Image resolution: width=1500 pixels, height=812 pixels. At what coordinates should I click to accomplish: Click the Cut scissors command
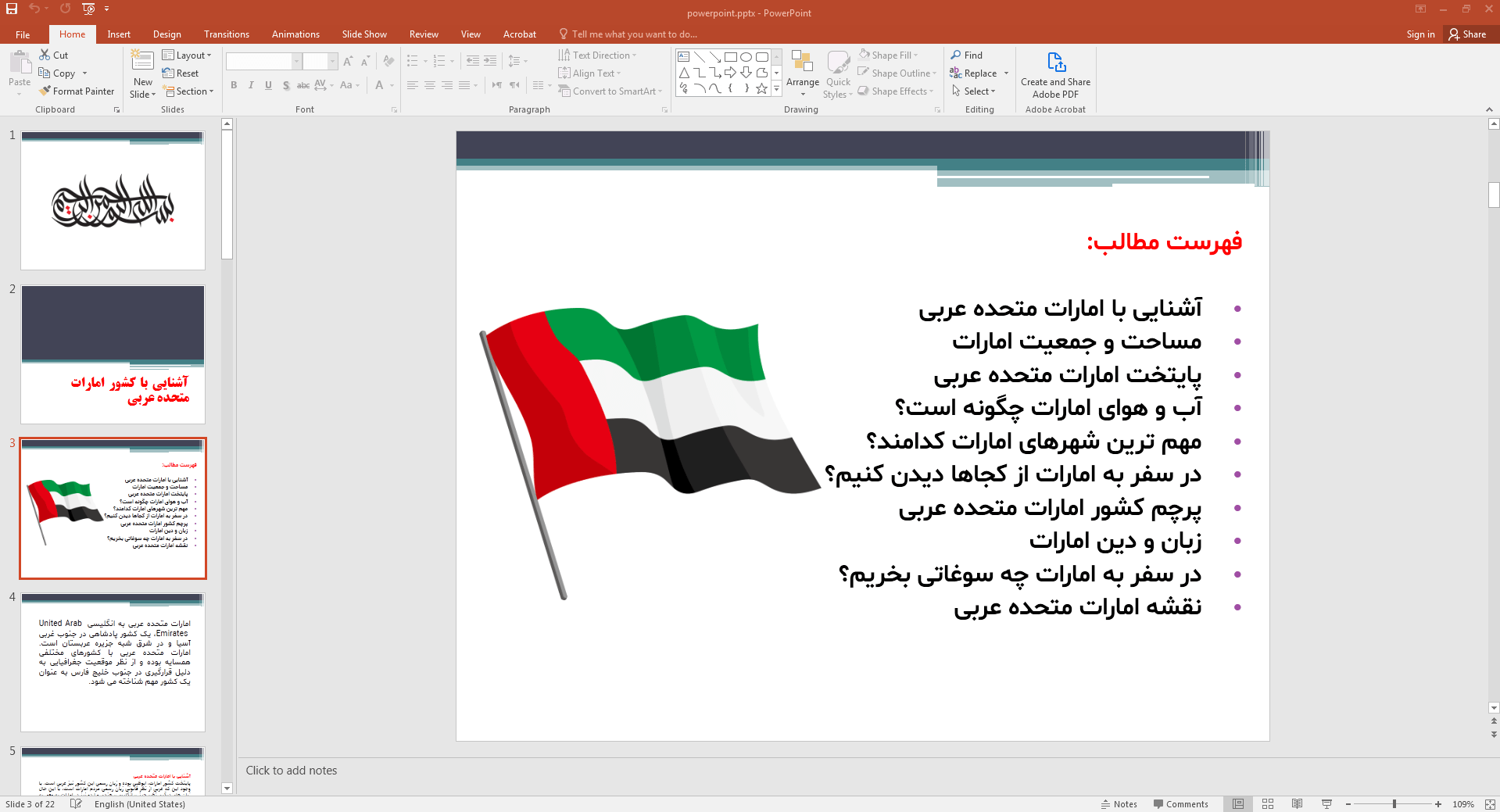[x=54, y=55]
